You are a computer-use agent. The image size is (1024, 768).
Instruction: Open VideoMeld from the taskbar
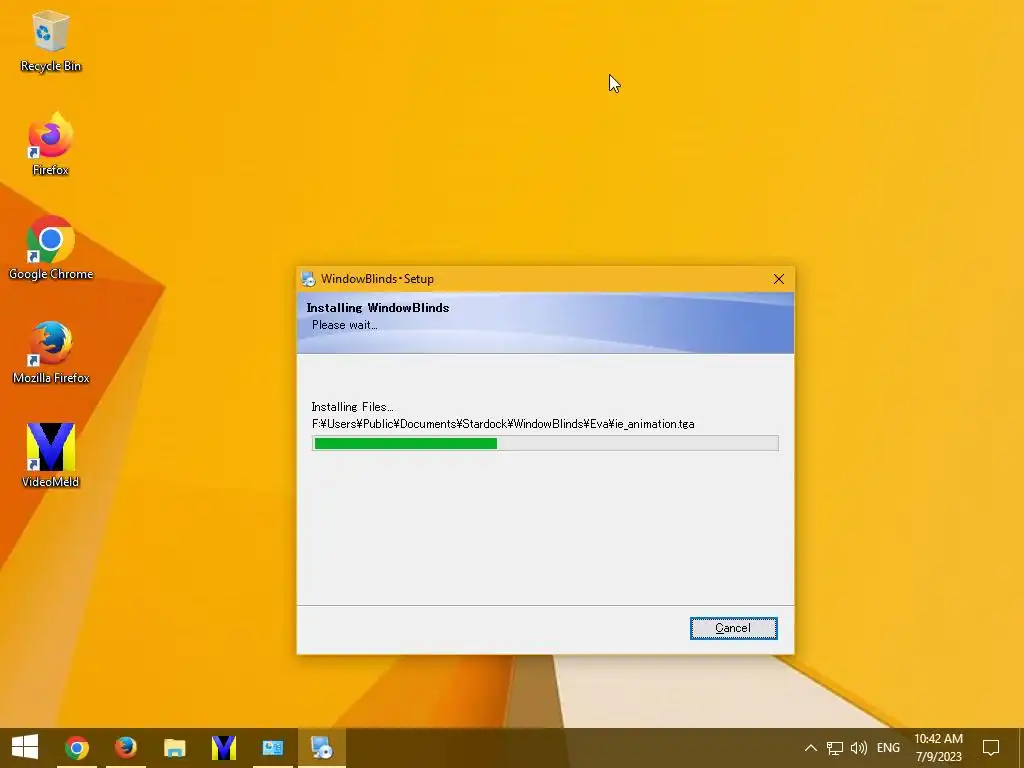[x=223, y=748]
